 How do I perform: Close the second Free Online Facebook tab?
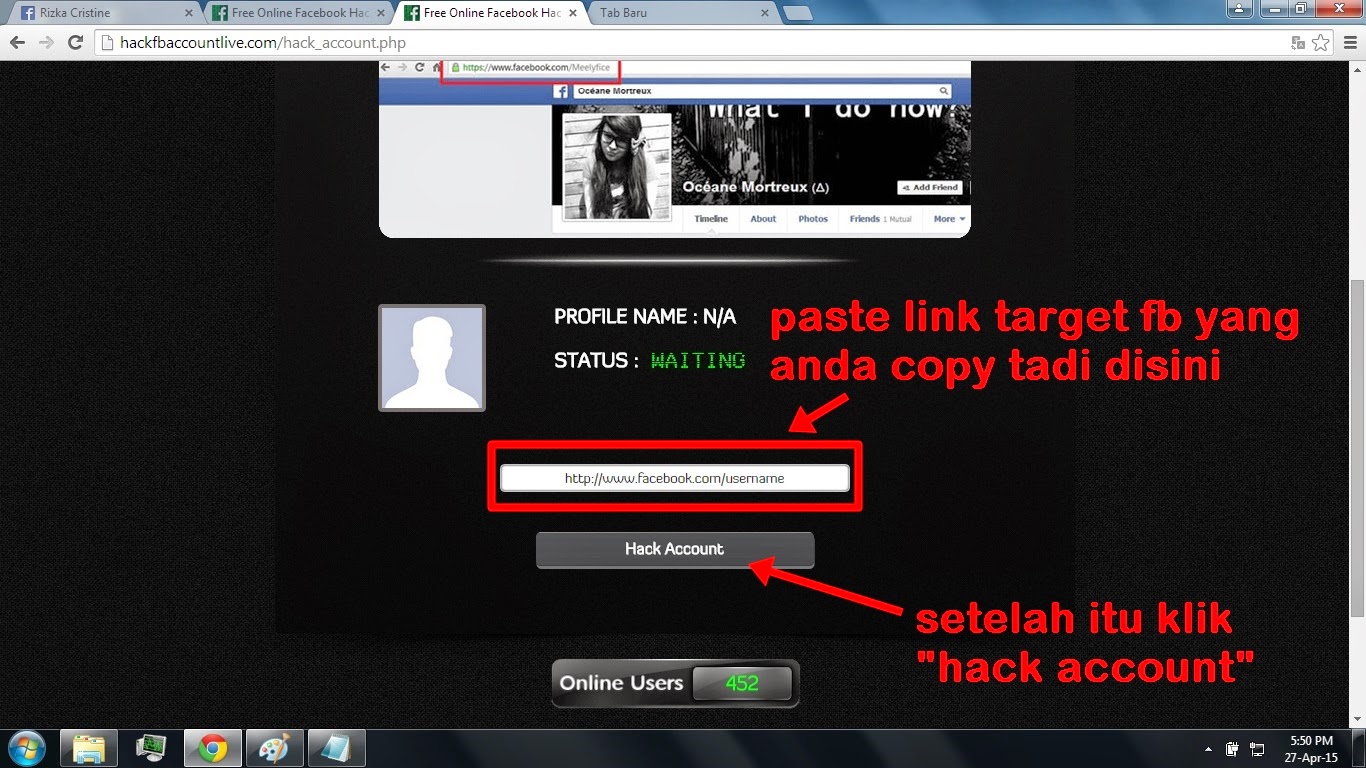[380, 13]
